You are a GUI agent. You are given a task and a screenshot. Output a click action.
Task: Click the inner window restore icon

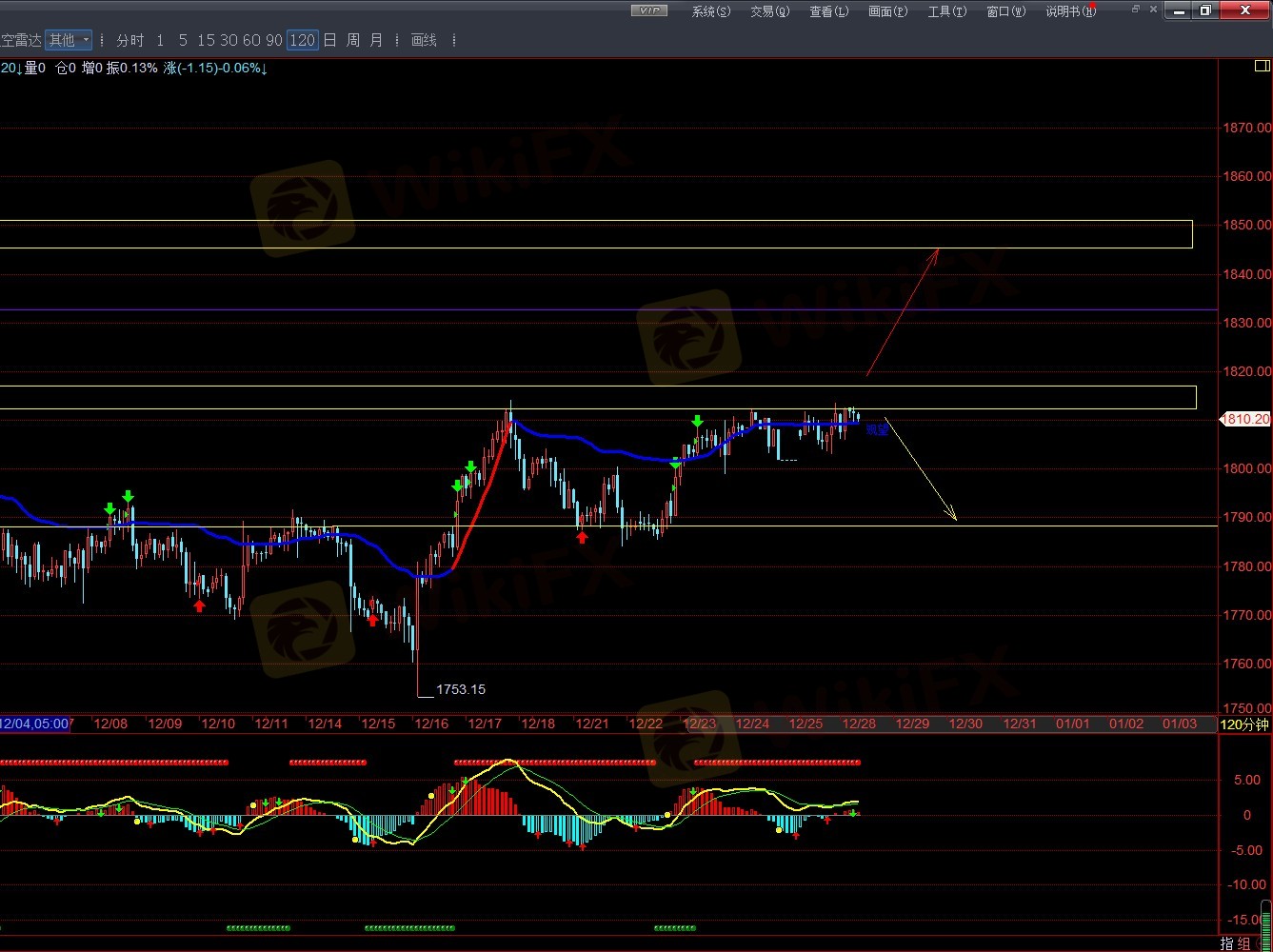click(x=1135, y=10)
